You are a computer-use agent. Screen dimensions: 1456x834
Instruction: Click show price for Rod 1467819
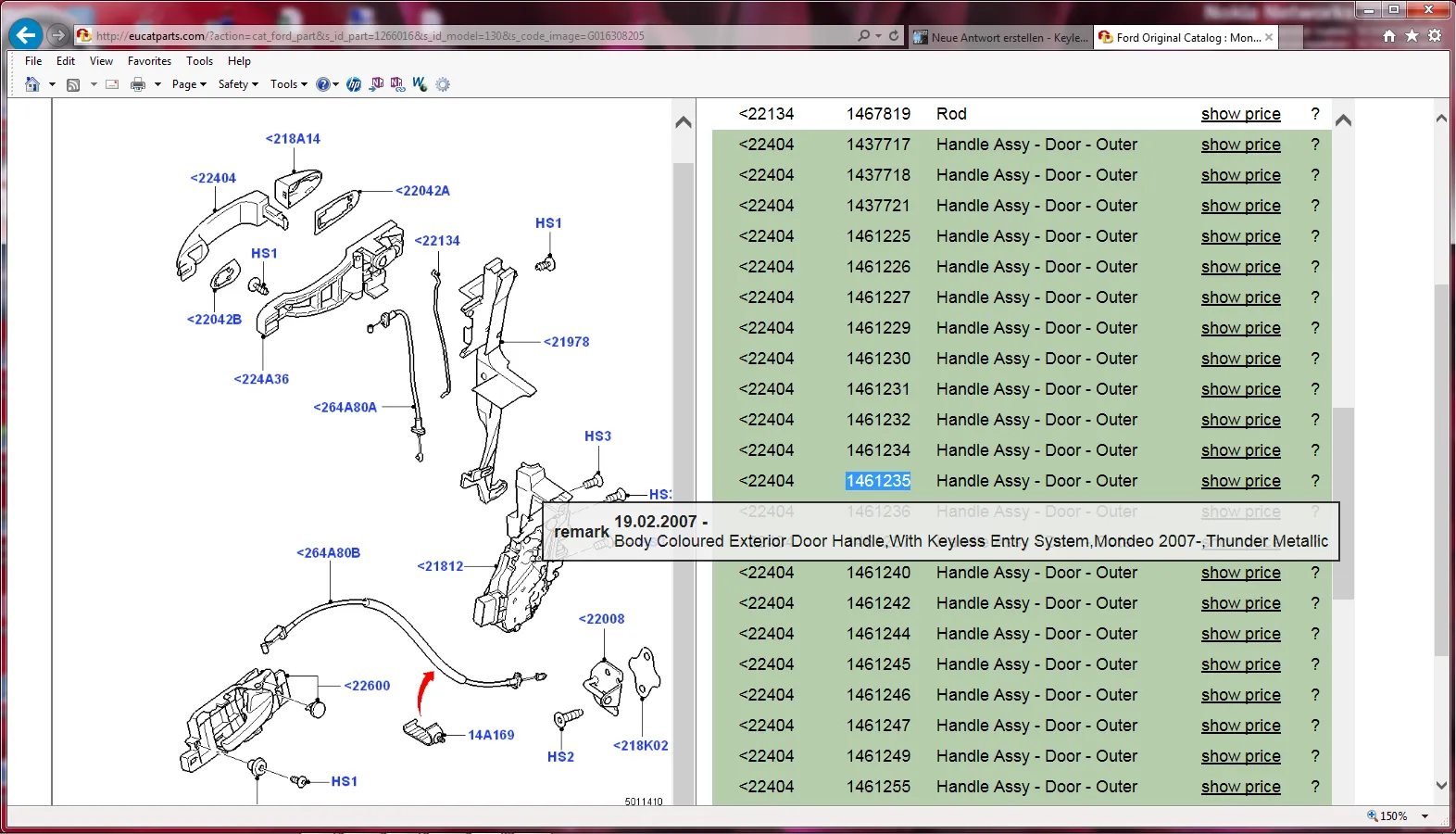coord(1240,114)
